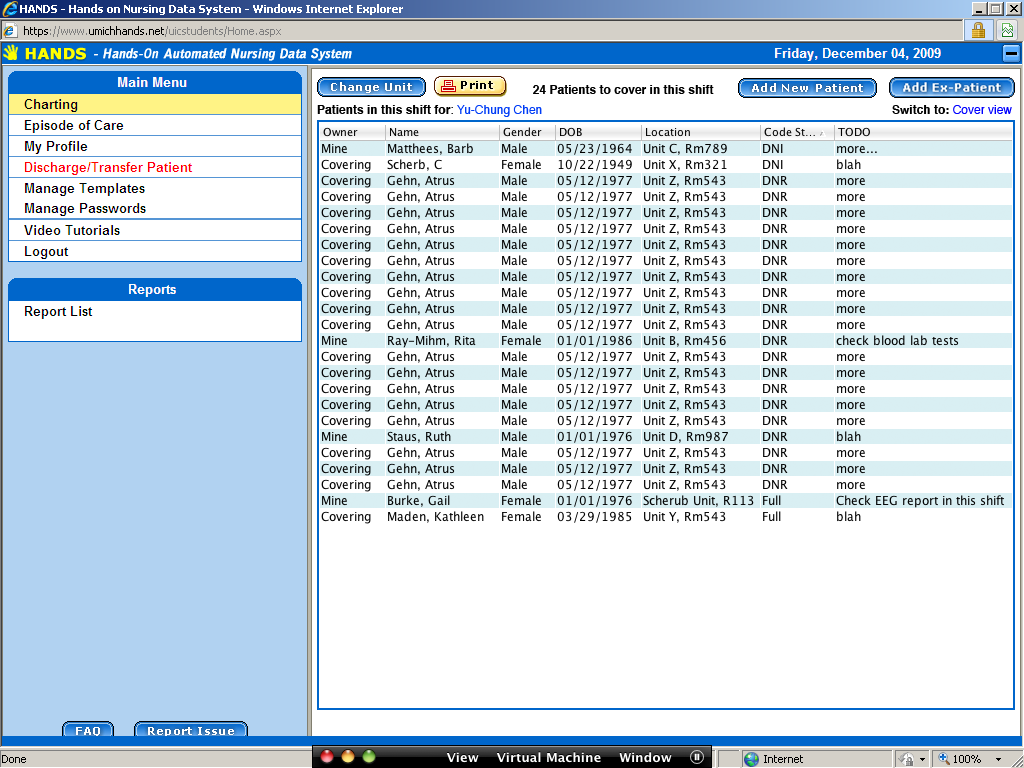Click Logout in the Main Menu
Image resolution: width=1024 pixels, height=768 pixels.
(155, 251)
